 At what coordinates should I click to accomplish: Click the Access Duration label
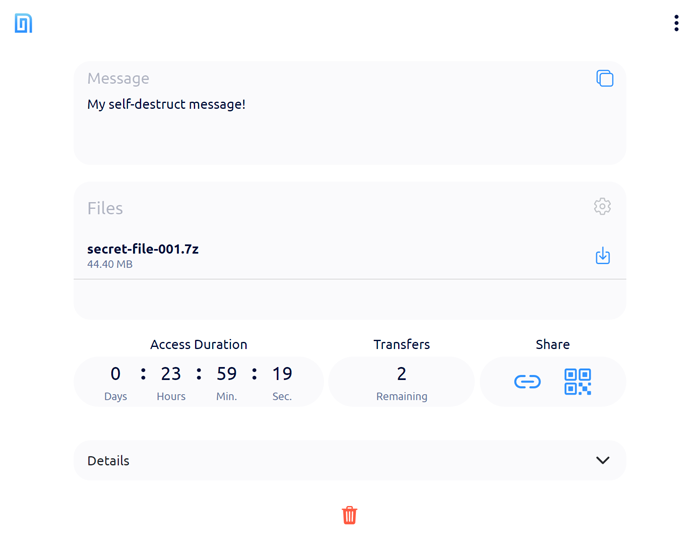click(199, 344)
